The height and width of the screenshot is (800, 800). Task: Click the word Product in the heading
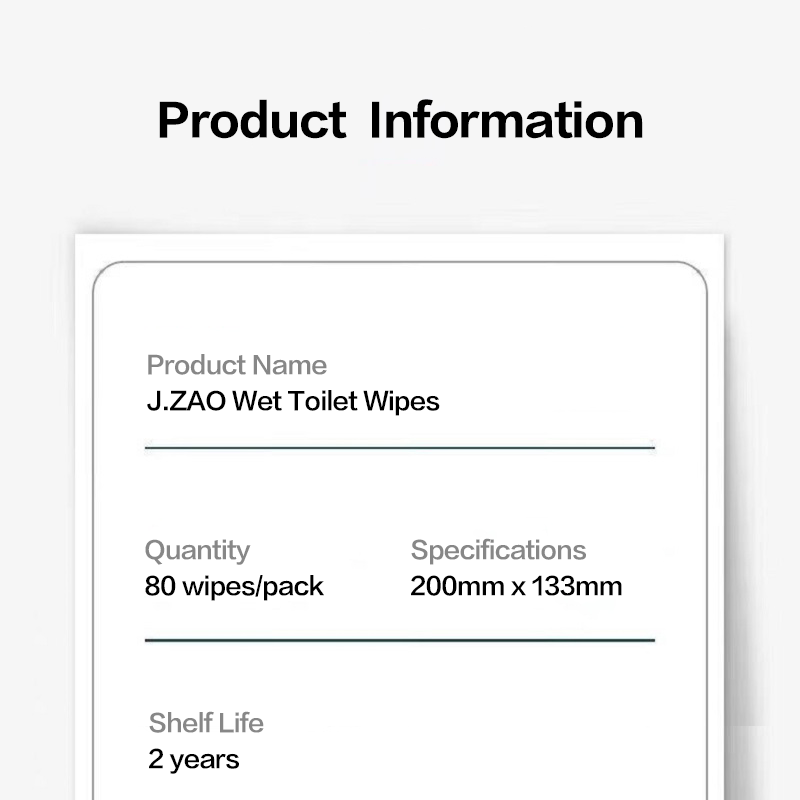[252, 120]
